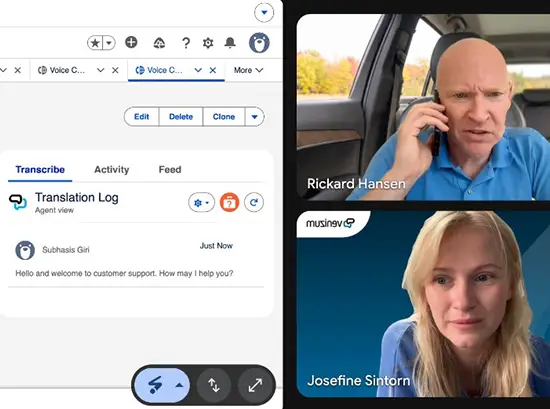Click the round dropdown at top right
550x409 pixels.
tap(264, 13)
